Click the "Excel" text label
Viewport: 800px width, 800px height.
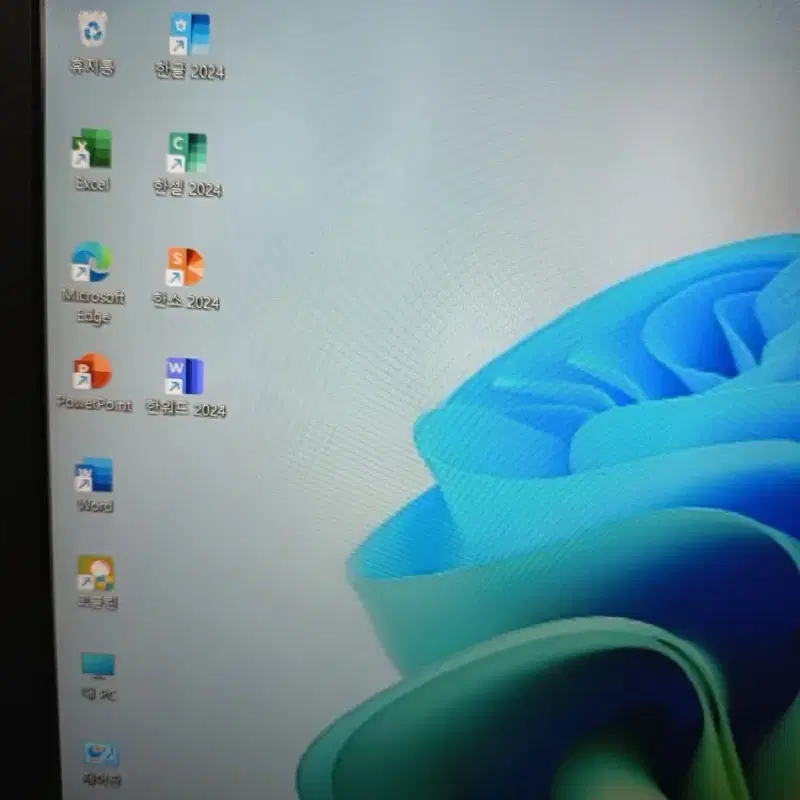click(x=92, y=184)
